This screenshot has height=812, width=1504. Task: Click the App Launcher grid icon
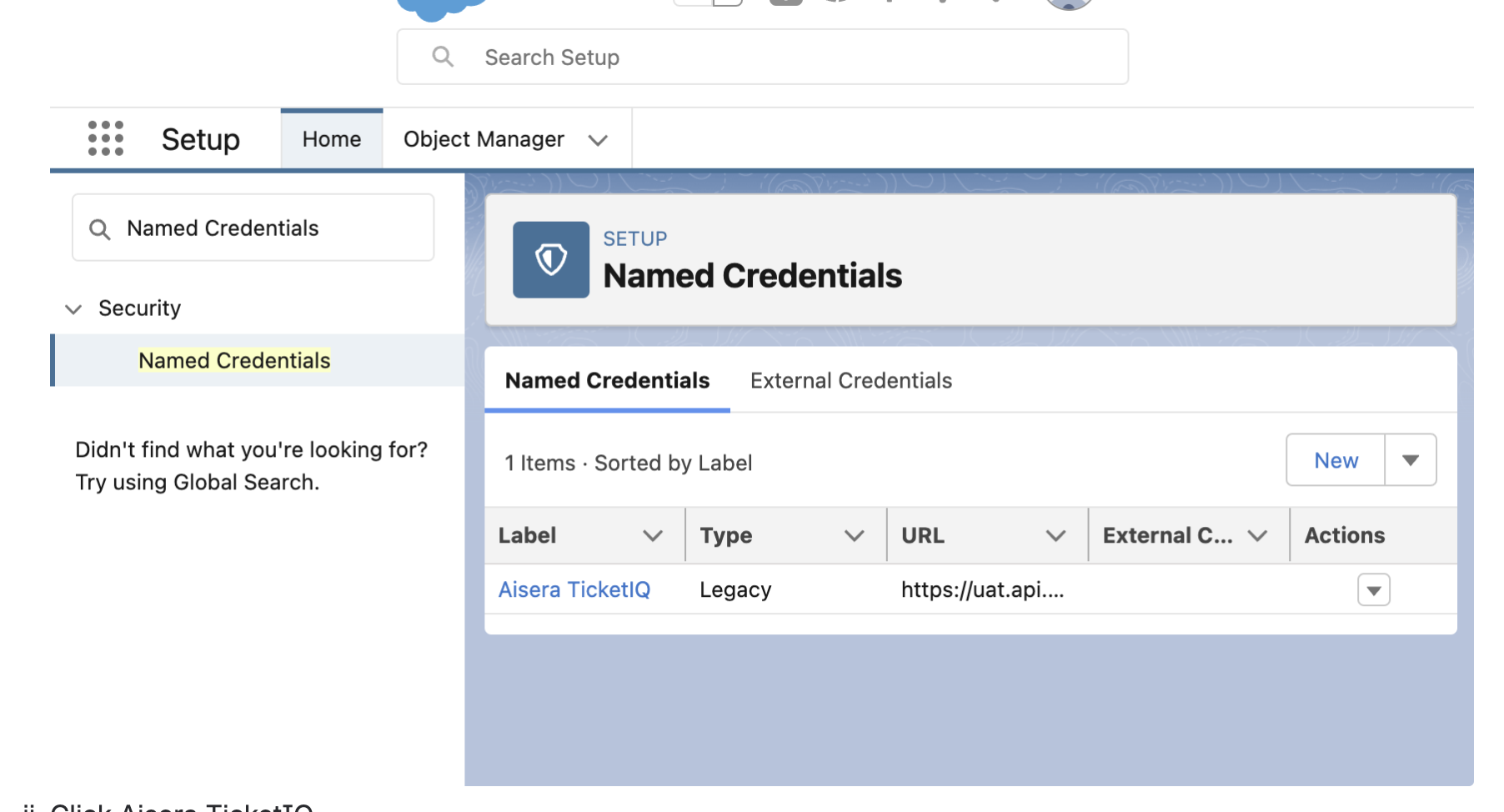click(105, 138)
